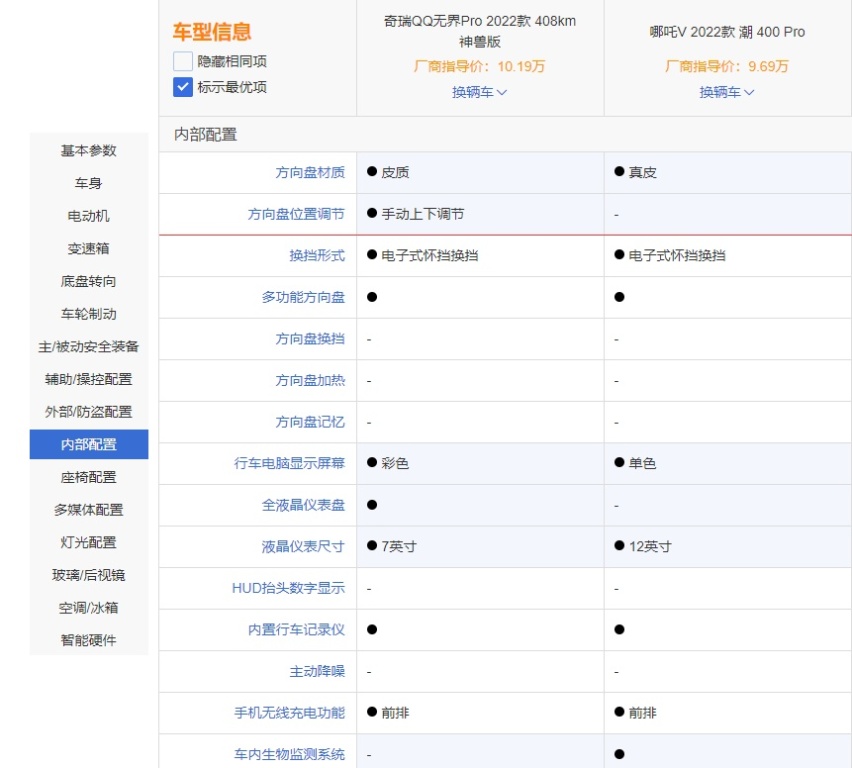Open the 液晶仪表尺寸 parameter link
Viewport: 852px width, 768px height.
coord(303,546)
